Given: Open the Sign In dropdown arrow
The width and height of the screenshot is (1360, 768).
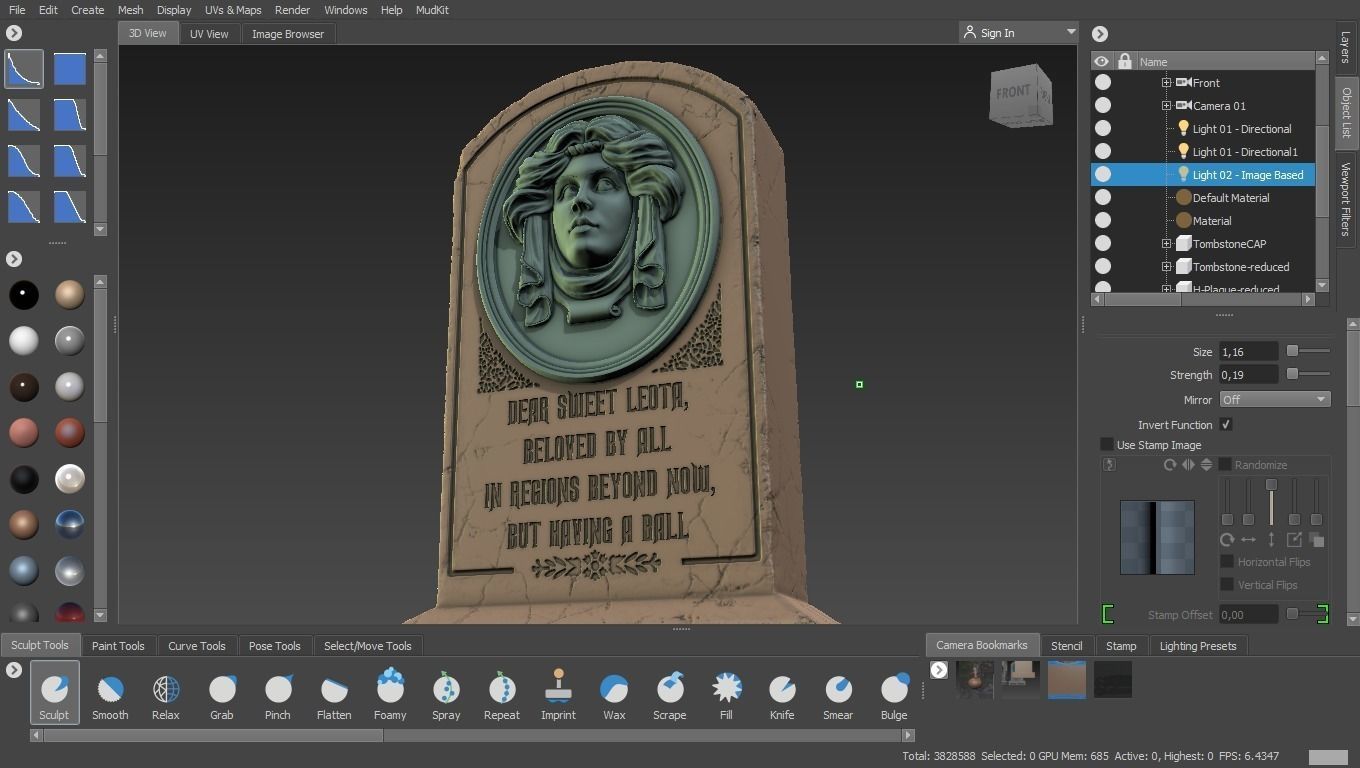Looking at the screenshot, I should click(1071, 32).
